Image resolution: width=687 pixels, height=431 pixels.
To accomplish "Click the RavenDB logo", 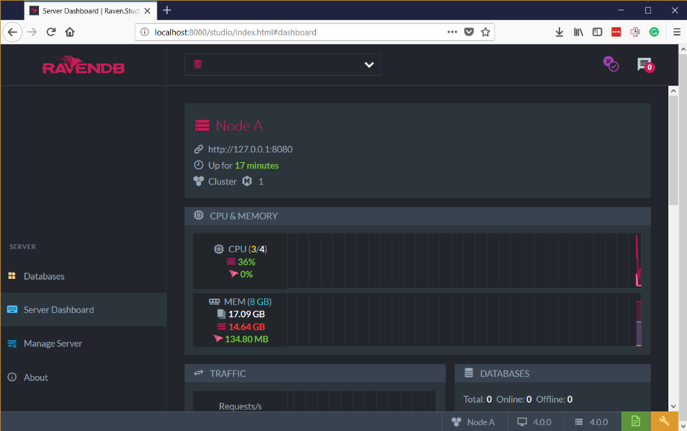I will point(83,65).
